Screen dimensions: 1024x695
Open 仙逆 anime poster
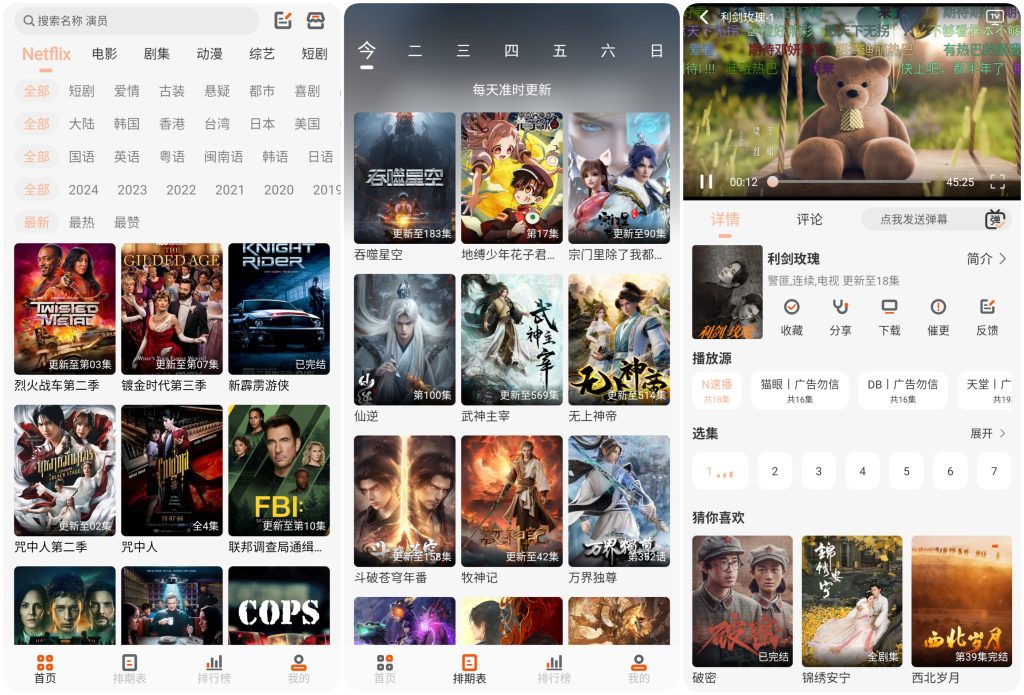coord(404,340)
